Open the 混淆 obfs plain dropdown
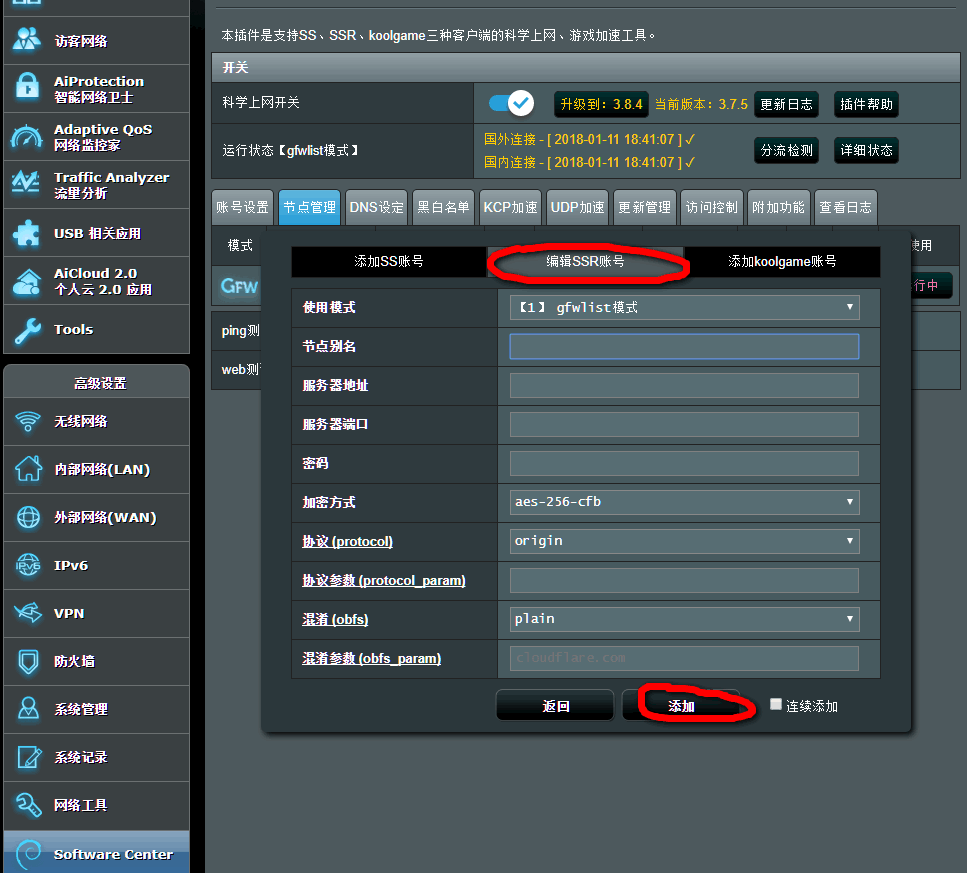This screenshot has height=873, width=967. click(684, 619)
